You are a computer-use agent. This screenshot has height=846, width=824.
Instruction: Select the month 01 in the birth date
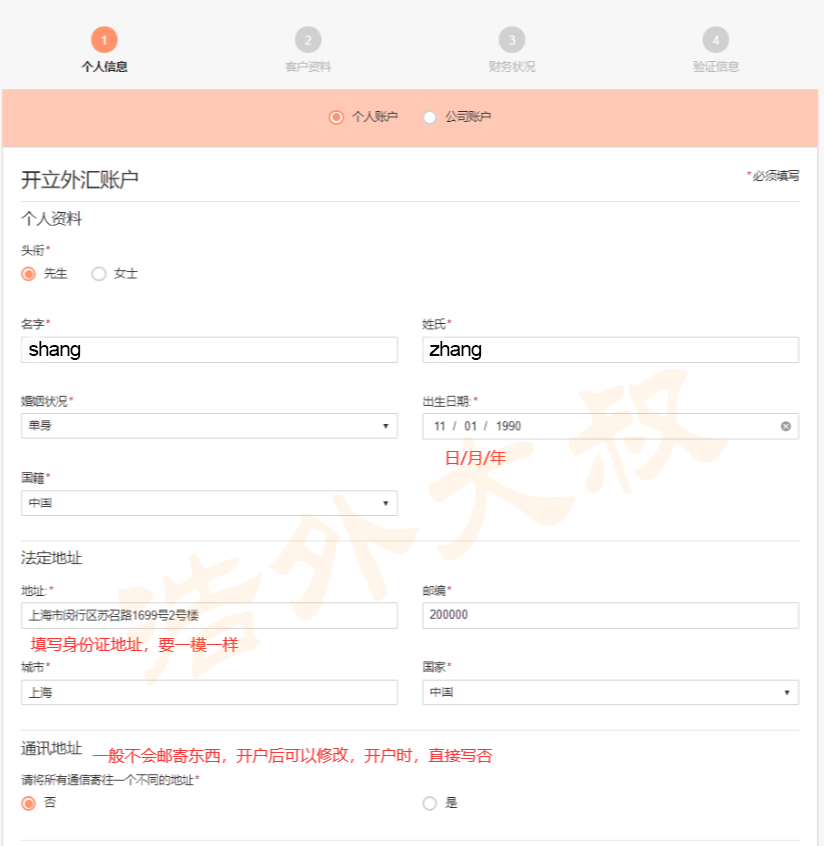tap(471, 426)
